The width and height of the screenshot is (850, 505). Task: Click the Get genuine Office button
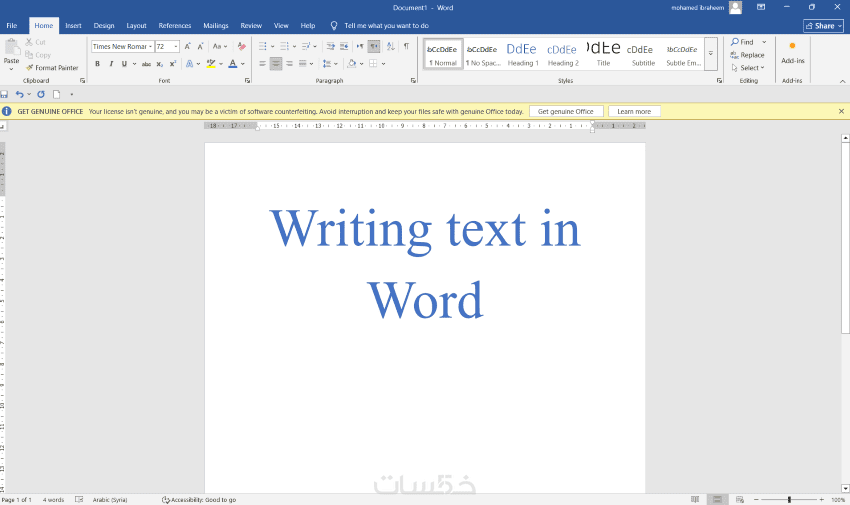tap(566, 111)
